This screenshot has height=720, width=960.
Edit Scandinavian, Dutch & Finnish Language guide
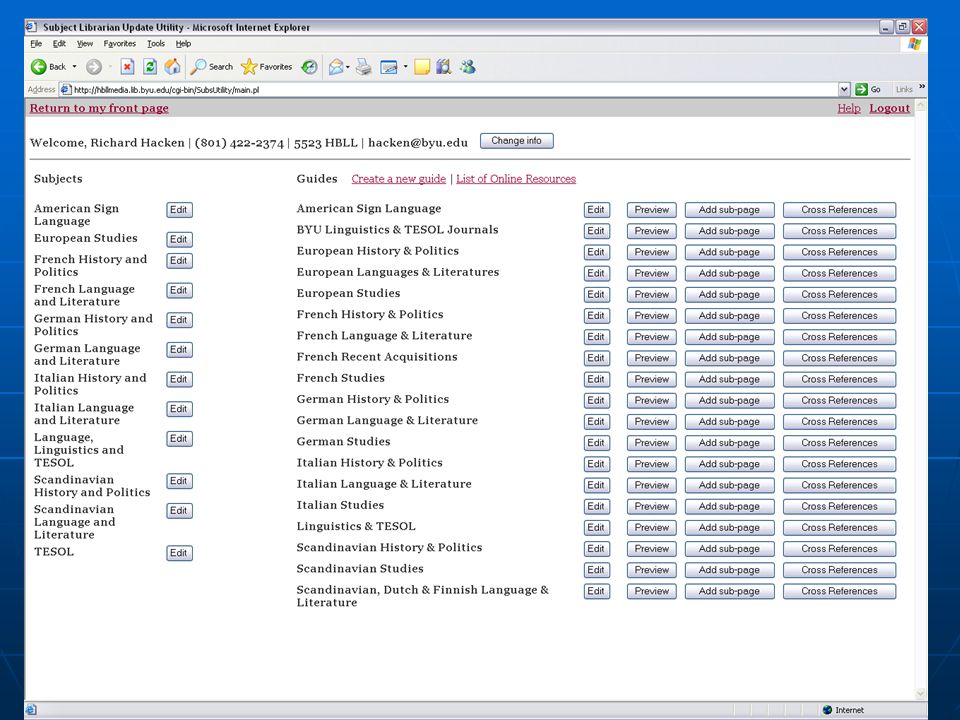(x=597, y=591)
